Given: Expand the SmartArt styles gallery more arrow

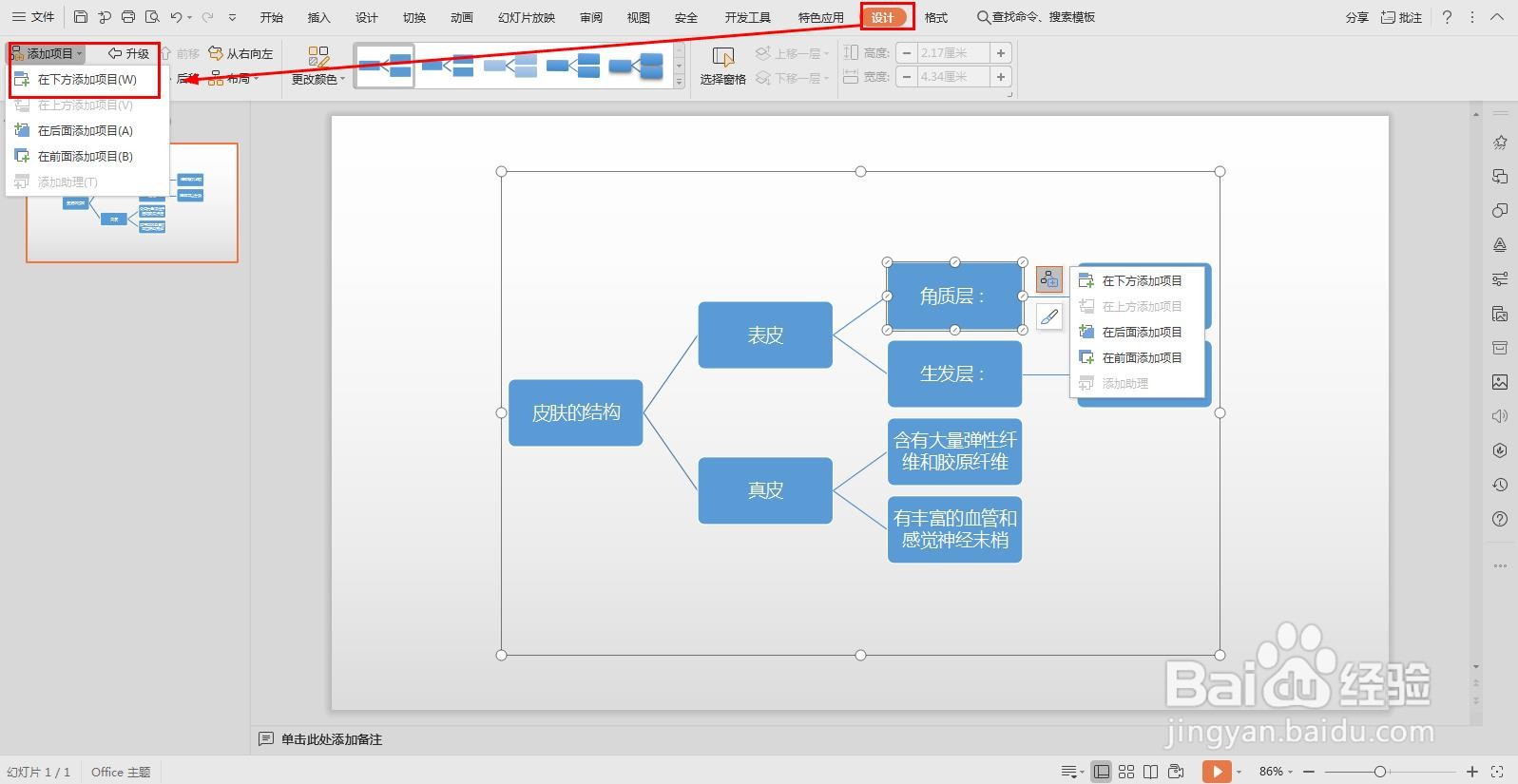Looking at the screenshot, I should tap(679, 83).
